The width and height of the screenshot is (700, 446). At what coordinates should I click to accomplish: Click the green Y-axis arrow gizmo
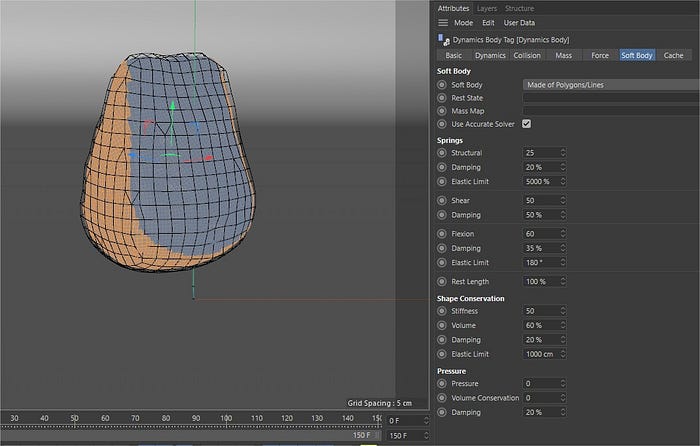click(172, 108)
